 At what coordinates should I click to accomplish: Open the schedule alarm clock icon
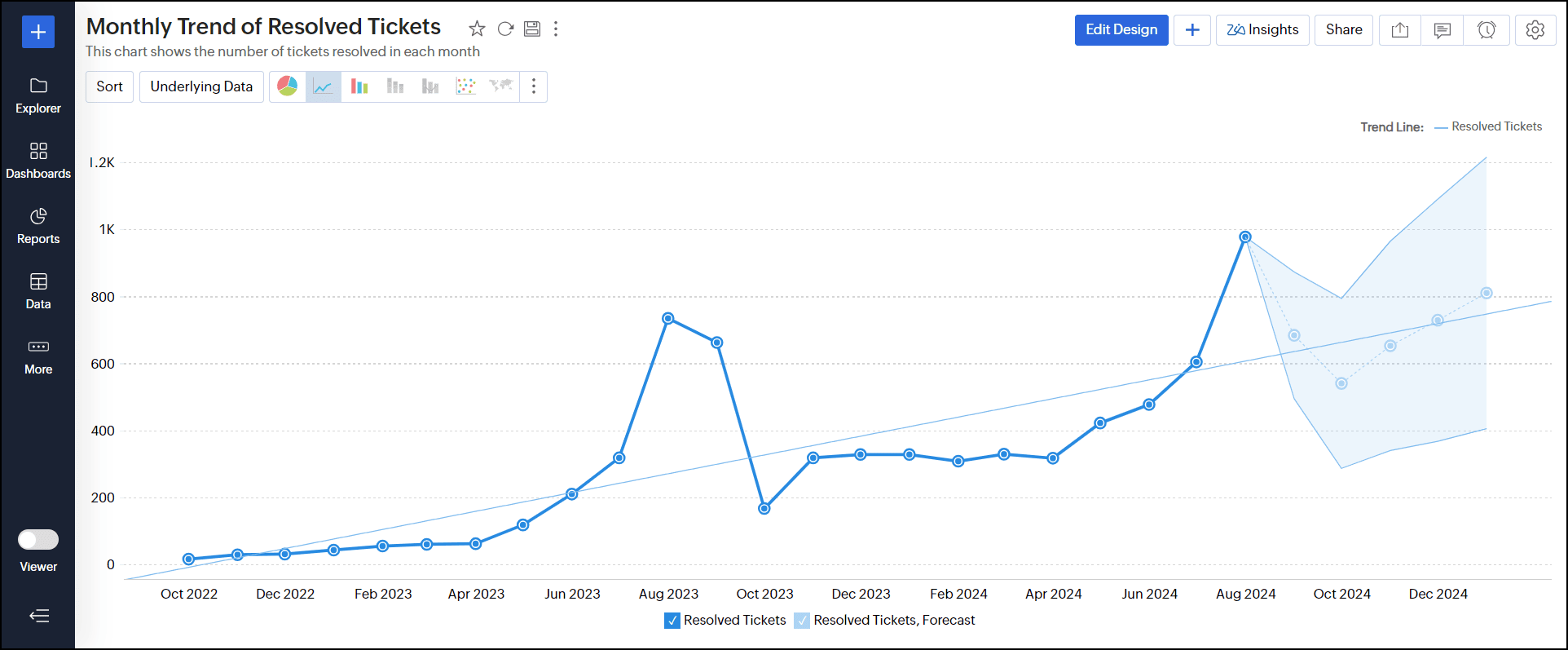click(1487, 30)
